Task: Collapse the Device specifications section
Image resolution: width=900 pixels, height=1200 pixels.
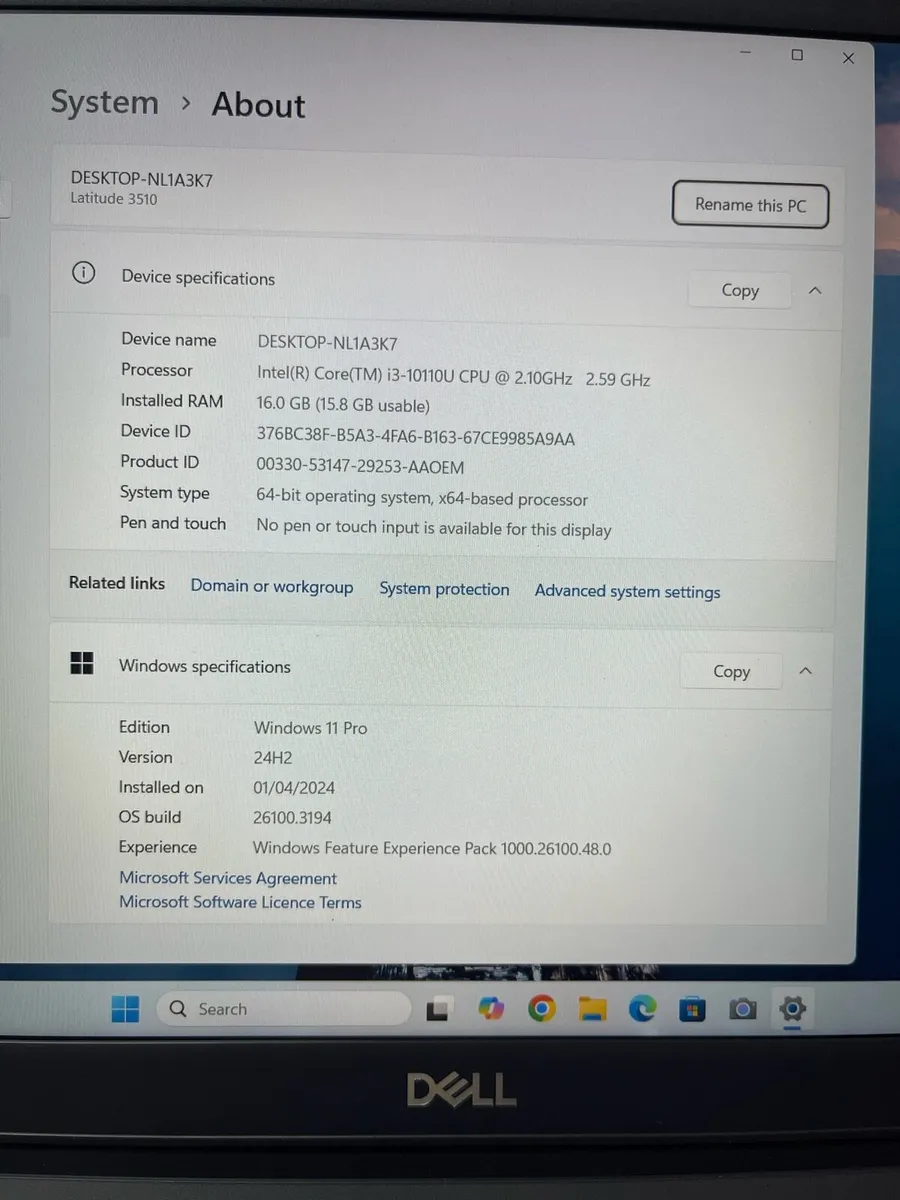Action: tap(815, 291)
